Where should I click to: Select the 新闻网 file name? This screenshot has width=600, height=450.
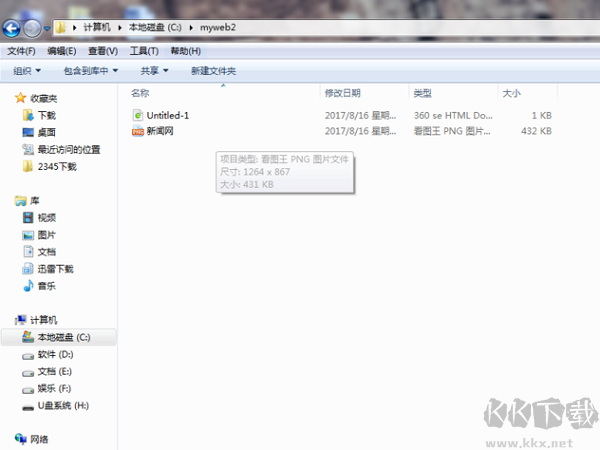pos(160,131)
